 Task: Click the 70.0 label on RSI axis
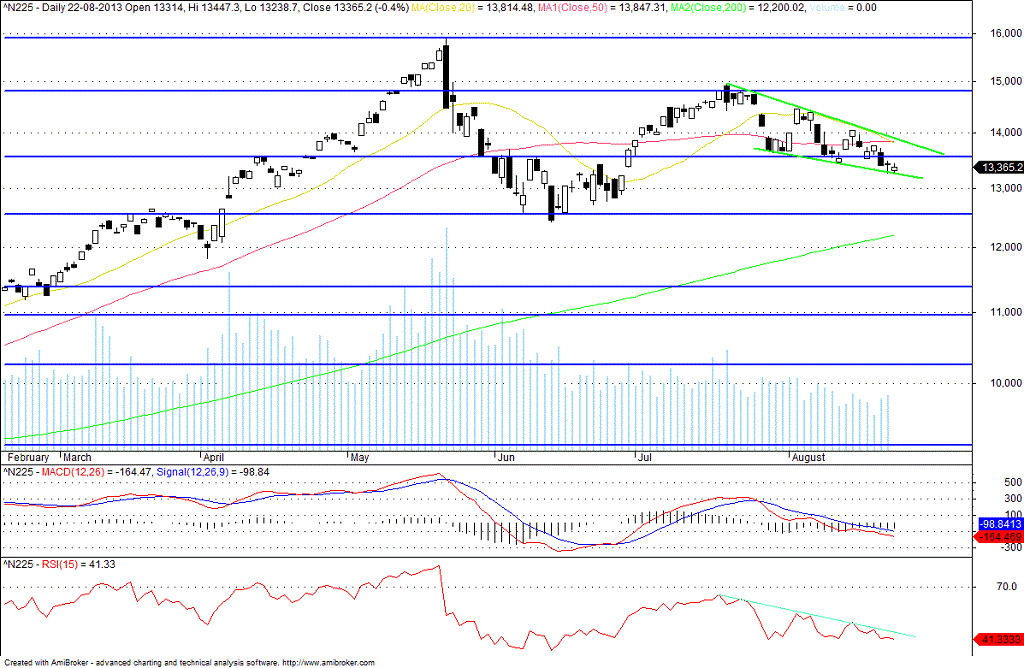coord(1007,587)
